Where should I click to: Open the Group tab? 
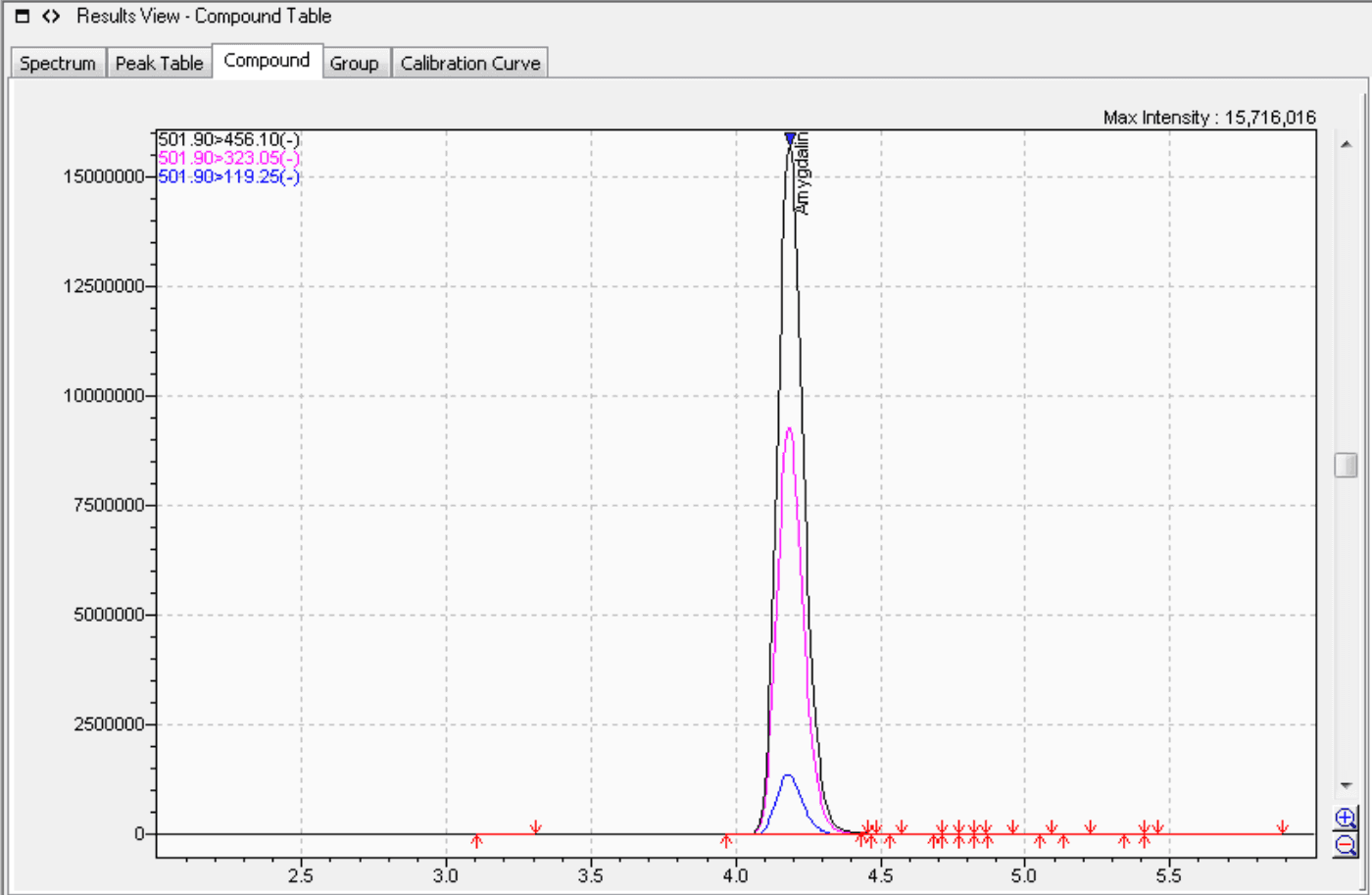[355, 63]
